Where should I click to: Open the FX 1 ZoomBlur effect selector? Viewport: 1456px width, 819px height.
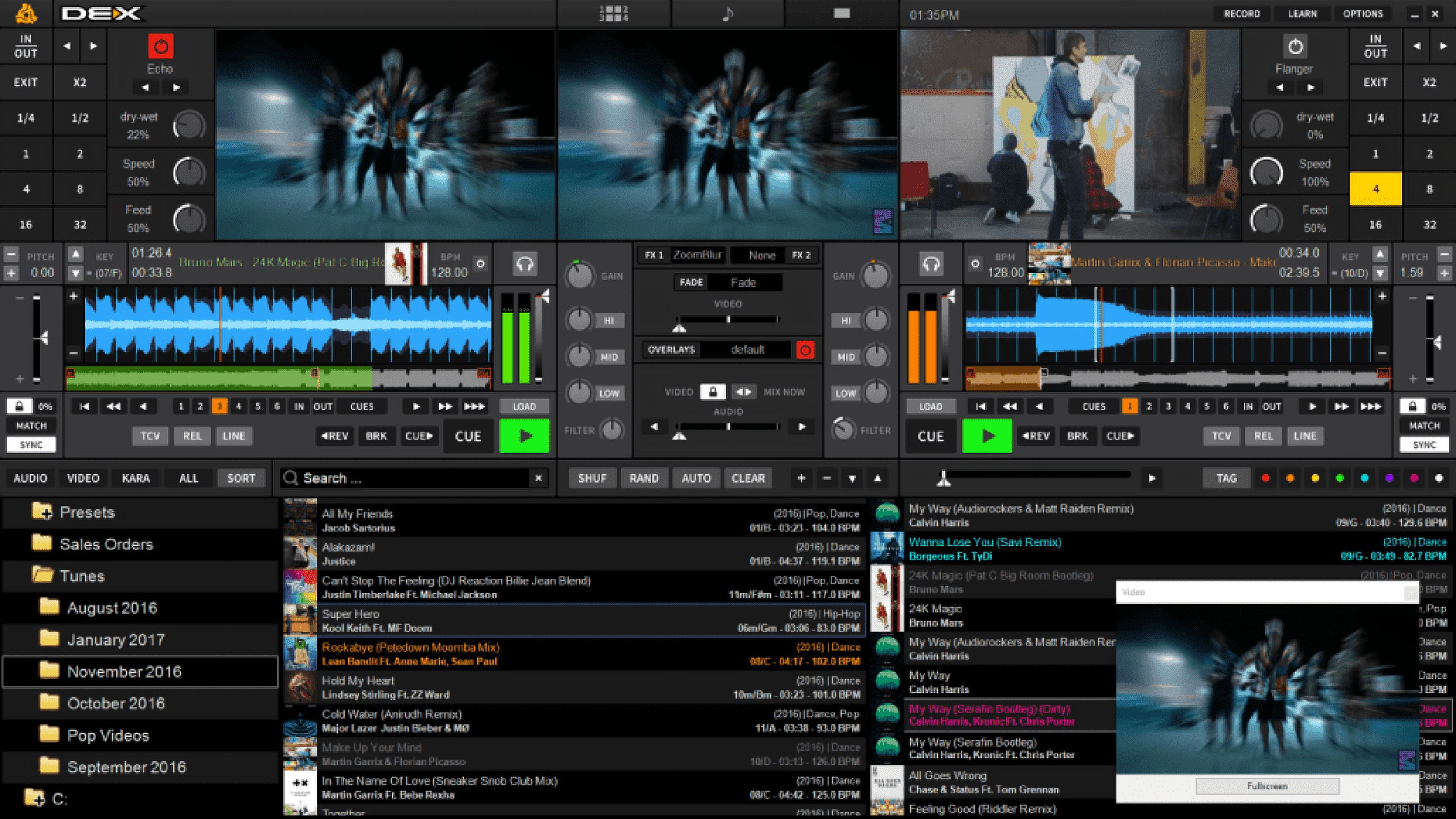click(698, 255)
